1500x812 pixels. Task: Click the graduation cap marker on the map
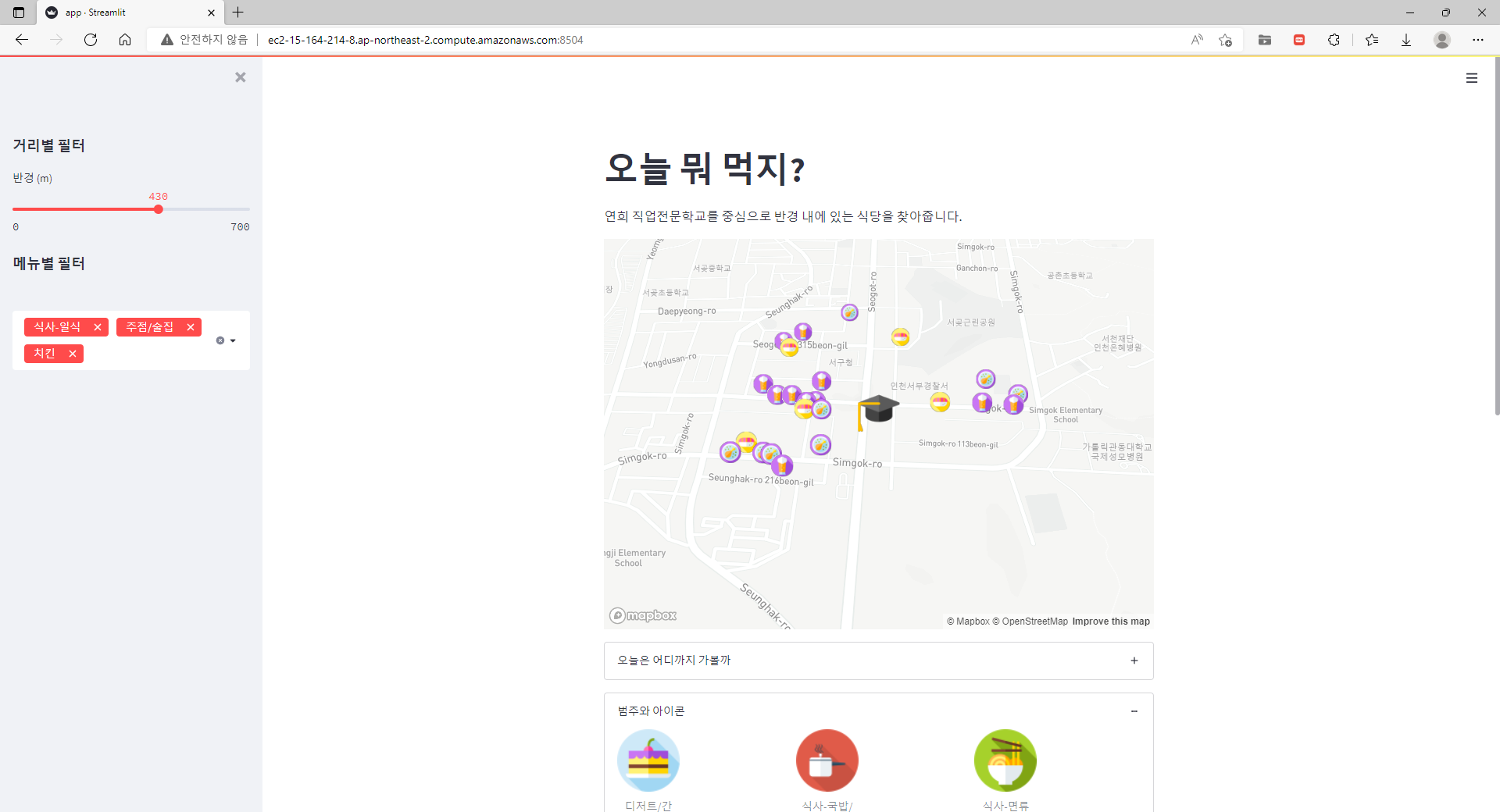click(878, 408)
